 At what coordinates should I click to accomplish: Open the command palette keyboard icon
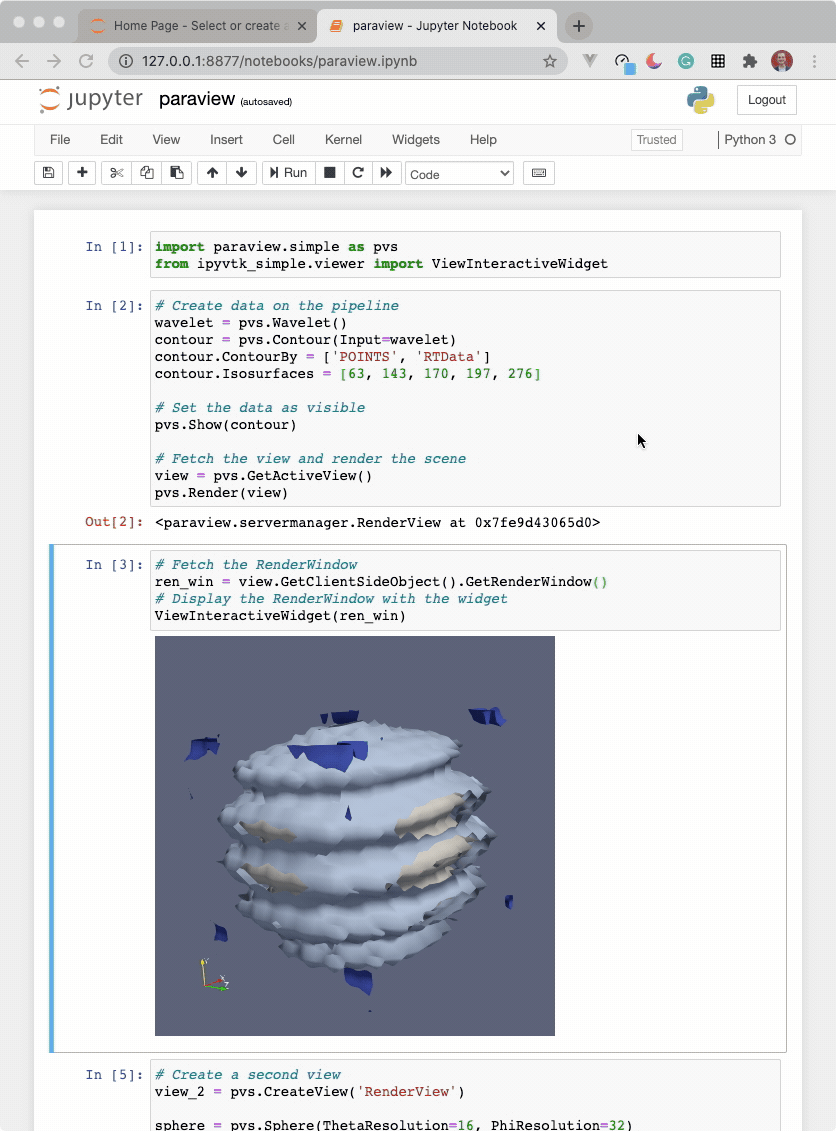(x=539, y=173)
